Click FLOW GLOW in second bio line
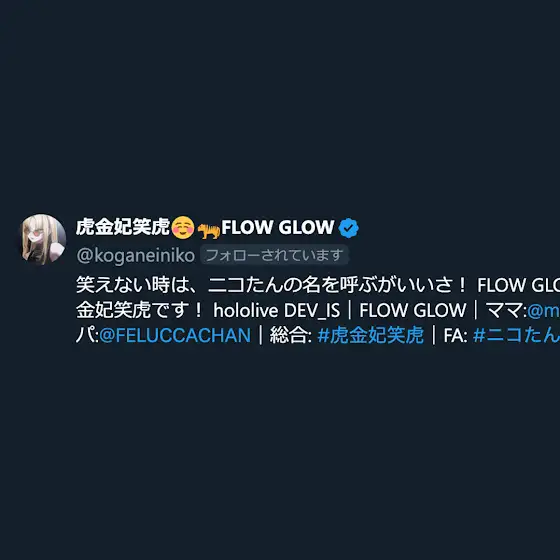Image resolution: width=560 pixels, height=560 pixels. point(412,310)
